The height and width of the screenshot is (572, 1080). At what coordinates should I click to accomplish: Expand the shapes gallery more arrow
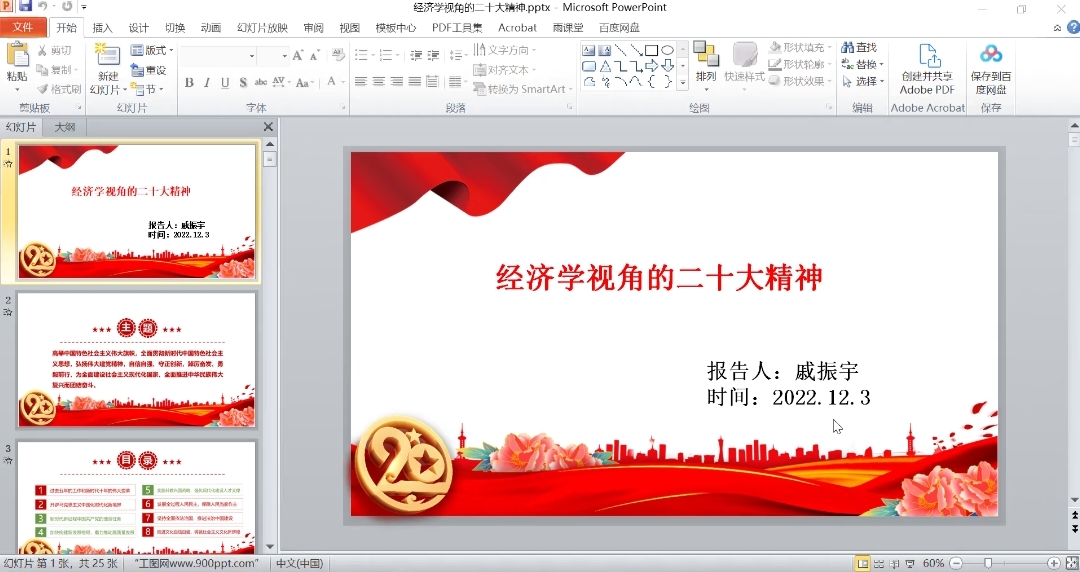pyautogui.click(x=683, y=82)
